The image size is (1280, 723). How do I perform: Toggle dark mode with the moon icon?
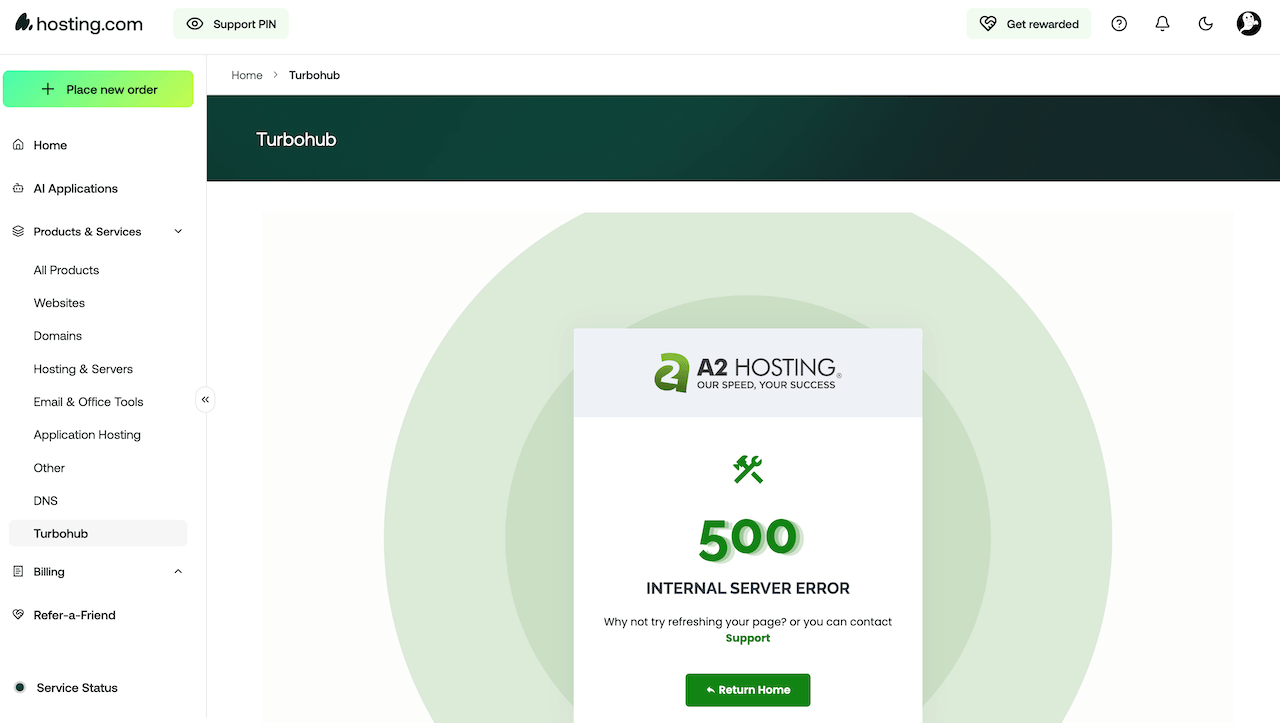1205,23
